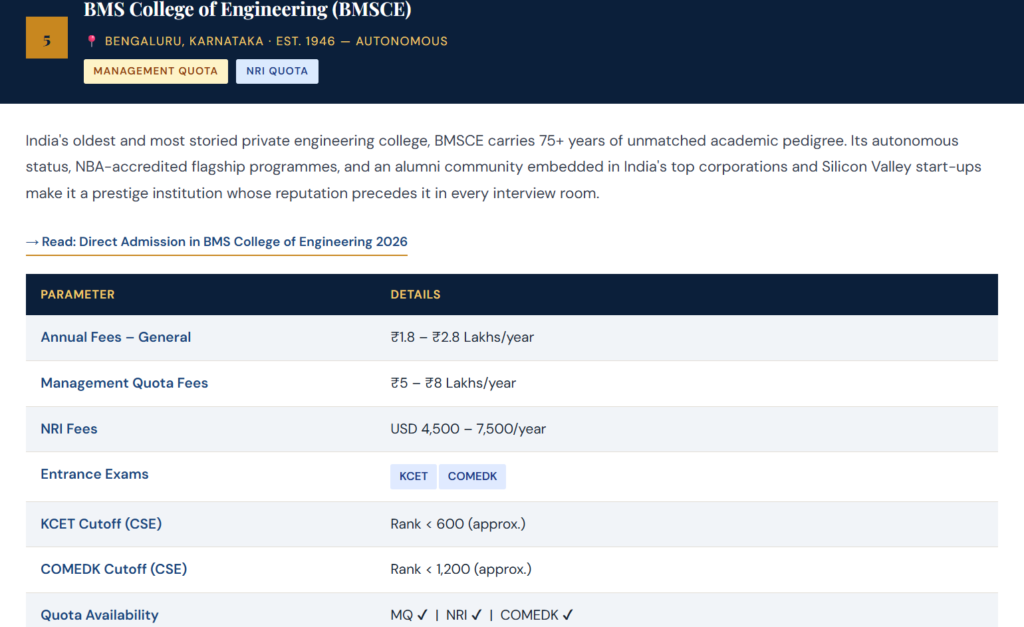Expand the Management Quota Fees row
The image size is (1024, 627).
pyautogui.click(x=124, y=383)
